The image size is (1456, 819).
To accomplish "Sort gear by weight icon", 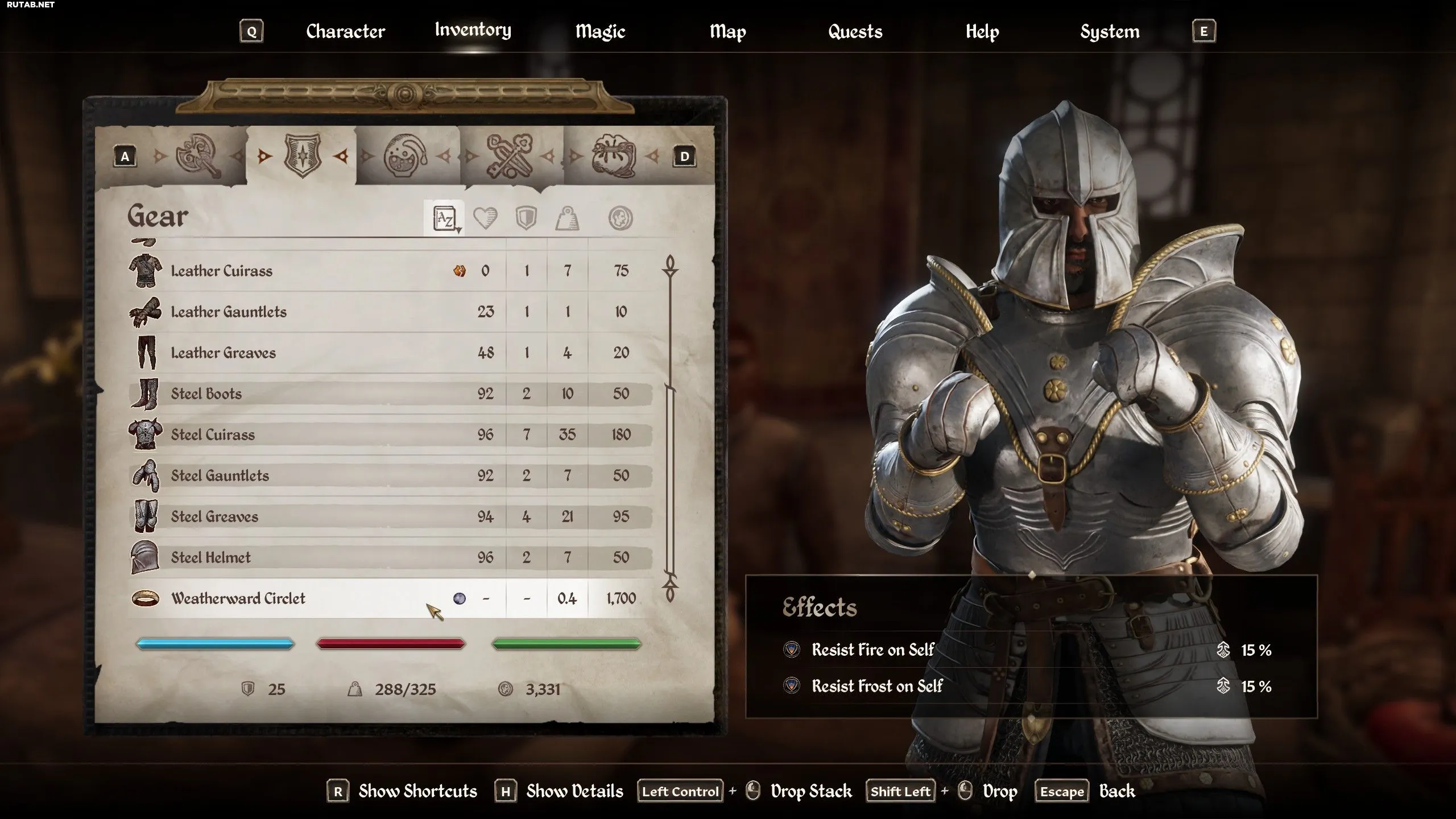I will (x=567, y=218).
